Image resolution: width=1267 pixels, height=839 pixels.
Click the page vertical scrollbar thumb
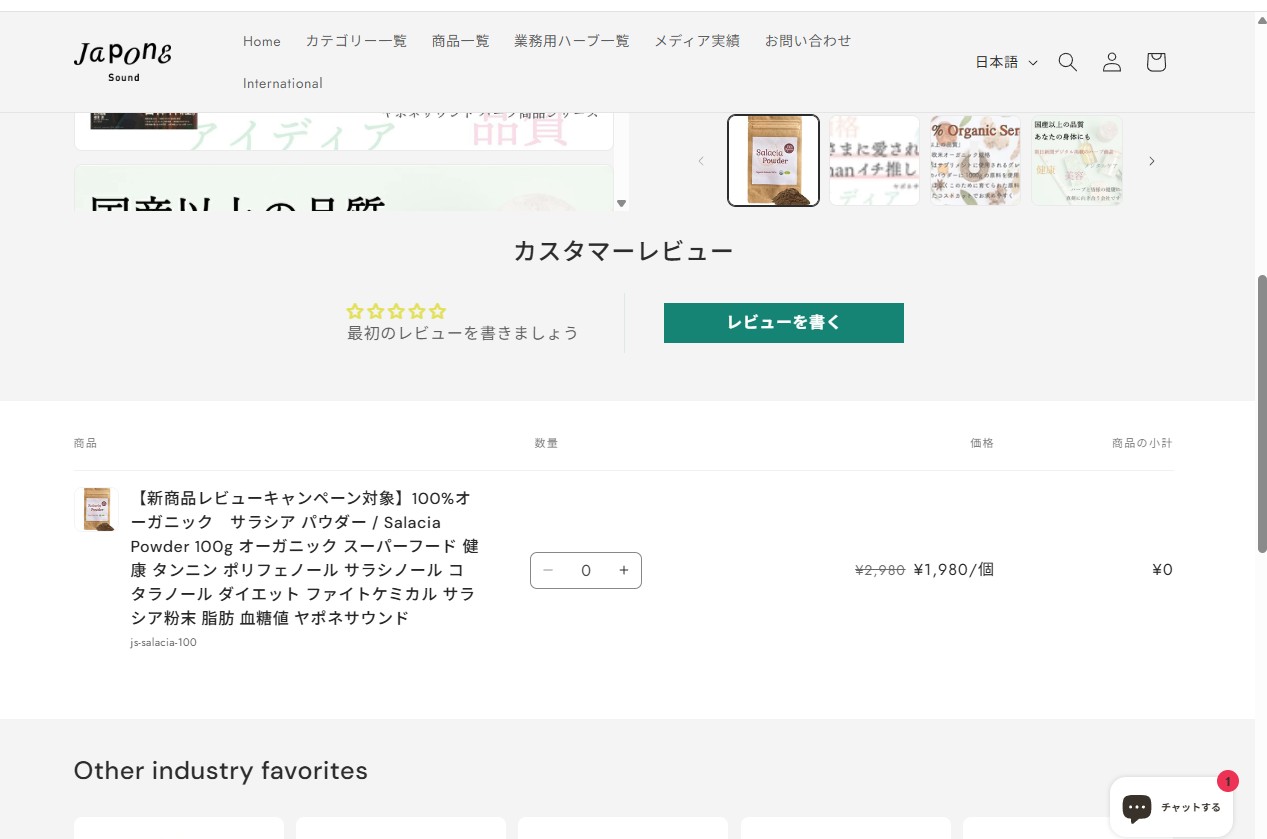click(1261, 413)
